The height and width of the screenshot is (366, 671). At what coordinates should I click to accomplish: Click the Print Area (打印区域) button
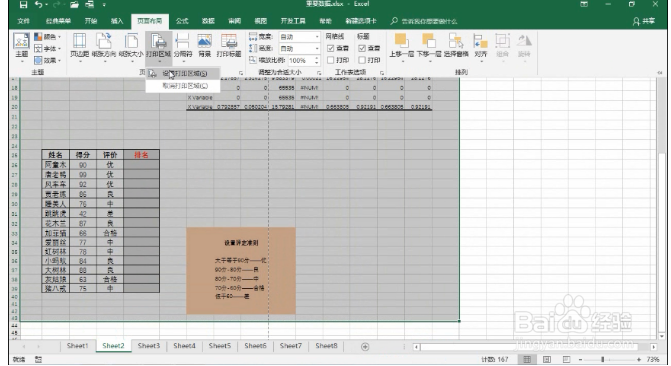pyautogui.click(x=158, y=48)
